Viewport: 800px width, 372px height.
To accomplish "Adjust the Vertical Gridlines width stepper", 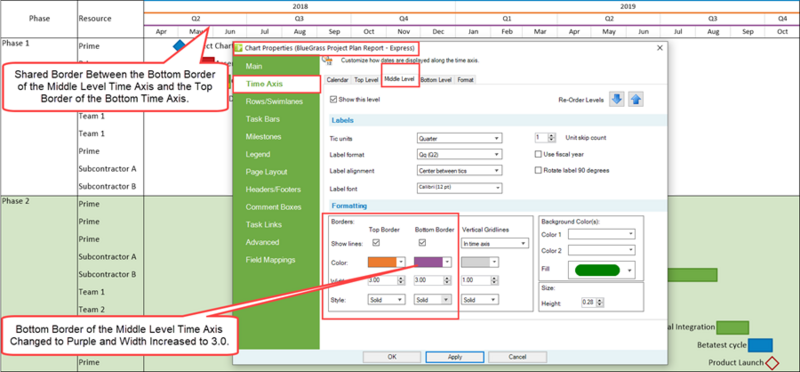I will click(x=494, y=280).
